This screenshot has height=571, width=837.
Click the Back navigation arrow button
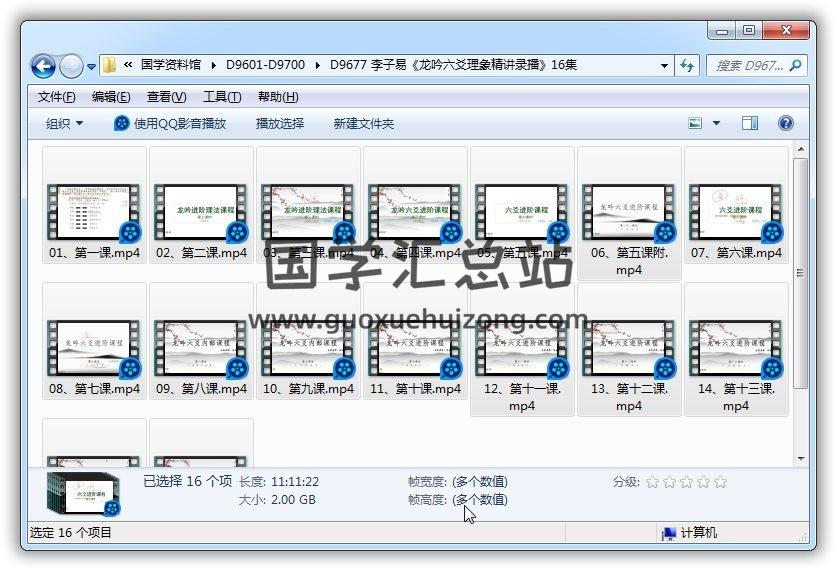coord(43,67)
